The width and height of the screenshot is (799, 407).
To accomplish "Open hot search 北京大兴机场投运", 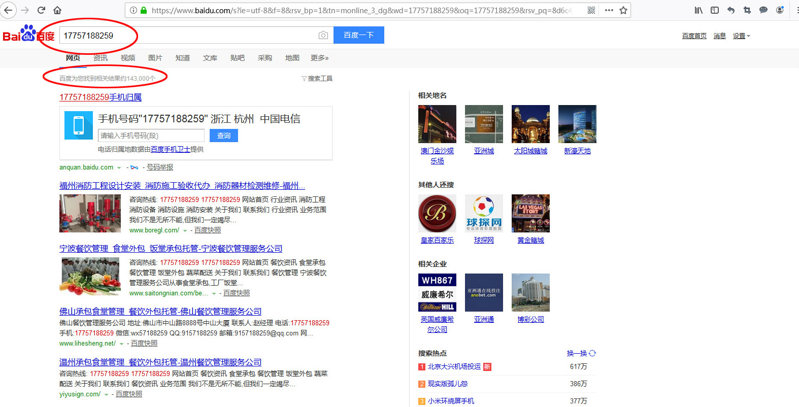I will (454, 367).
